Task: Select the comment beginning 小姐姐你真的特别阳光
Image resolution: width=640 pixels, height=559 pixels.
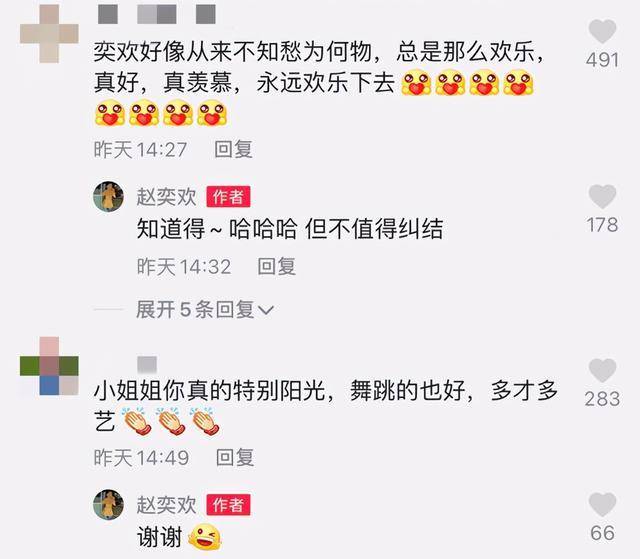Action: point(325,406)
